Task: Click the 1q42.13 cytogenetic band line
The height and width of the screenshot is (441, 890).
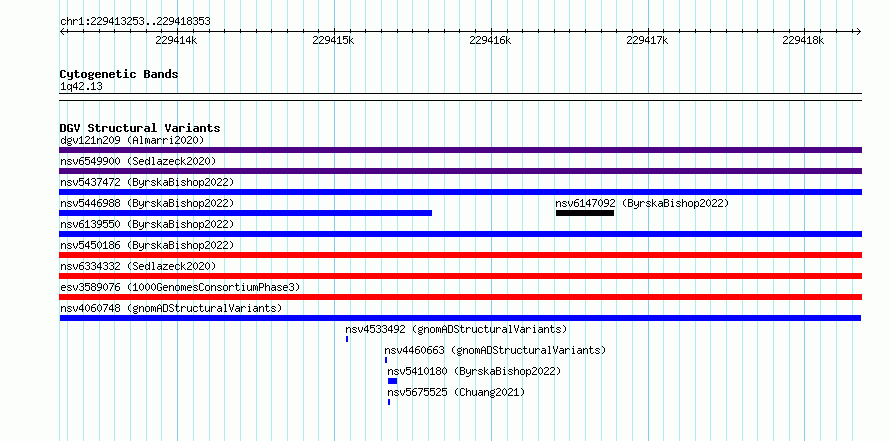Action: coord(460,97)
